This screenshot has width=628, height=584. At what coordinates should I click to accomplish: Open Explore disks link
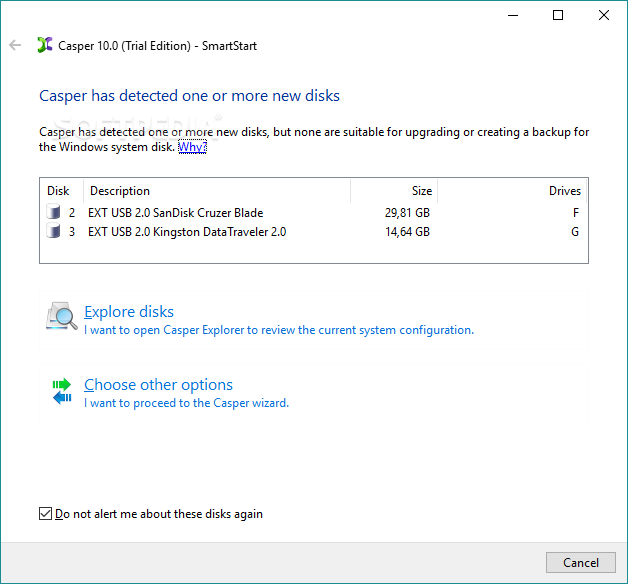(x=129, y=312)
